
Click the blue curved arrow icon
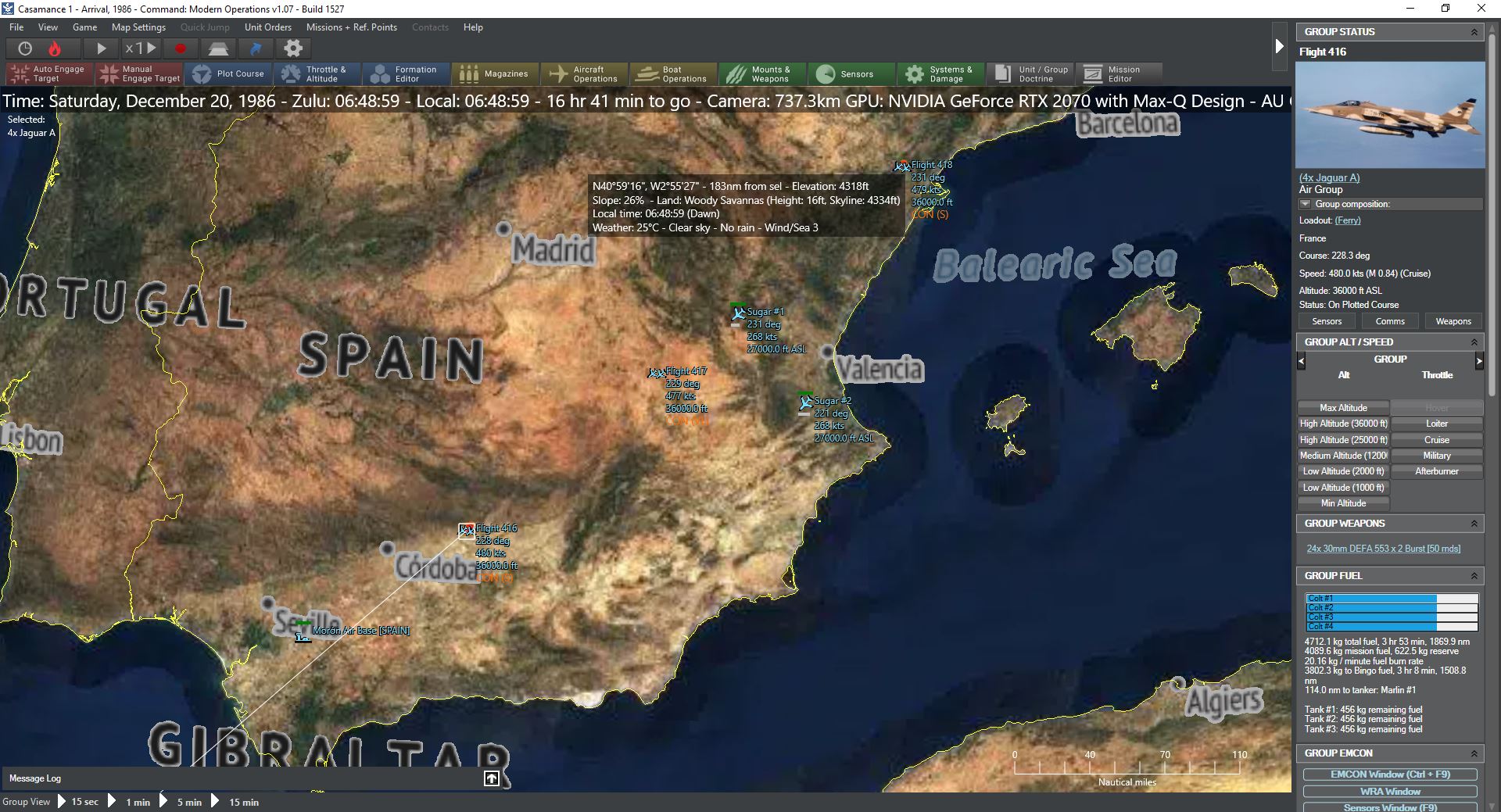[256, 48]
